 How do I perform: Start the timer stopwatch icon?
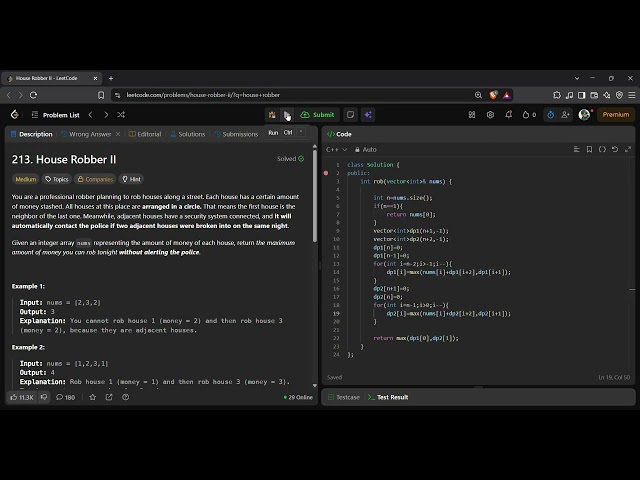[551, 115]
